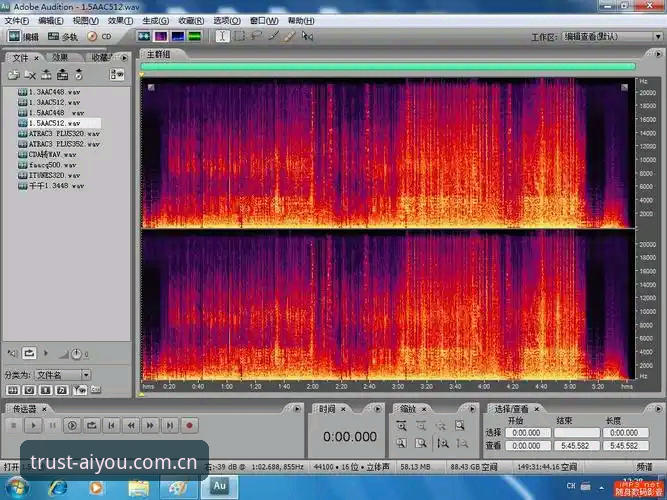
Task: Open the 编辑(E) menu
Action: tap(50, 20)
